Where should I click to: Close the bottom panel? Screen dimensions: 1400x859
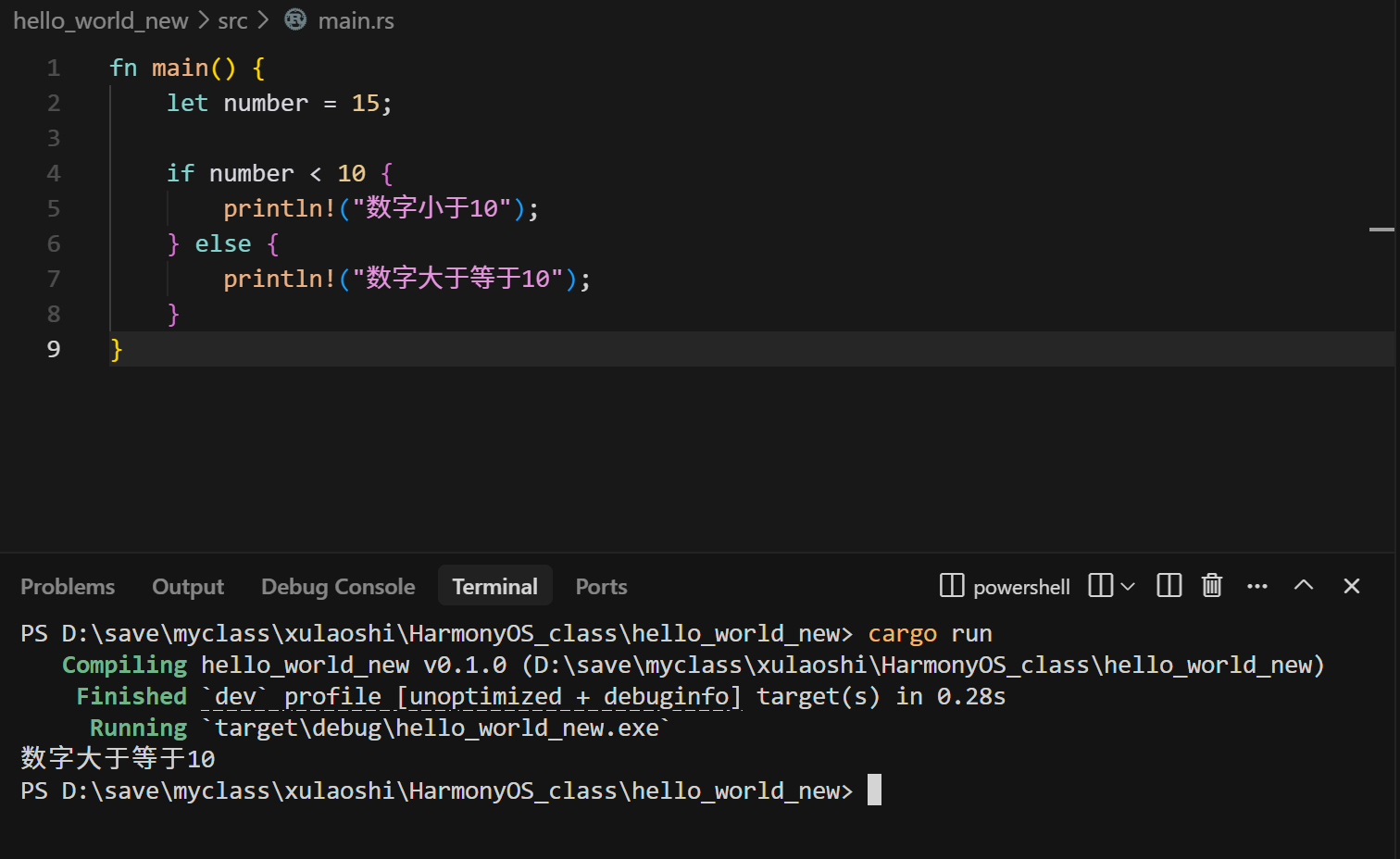click(1352, 586)
